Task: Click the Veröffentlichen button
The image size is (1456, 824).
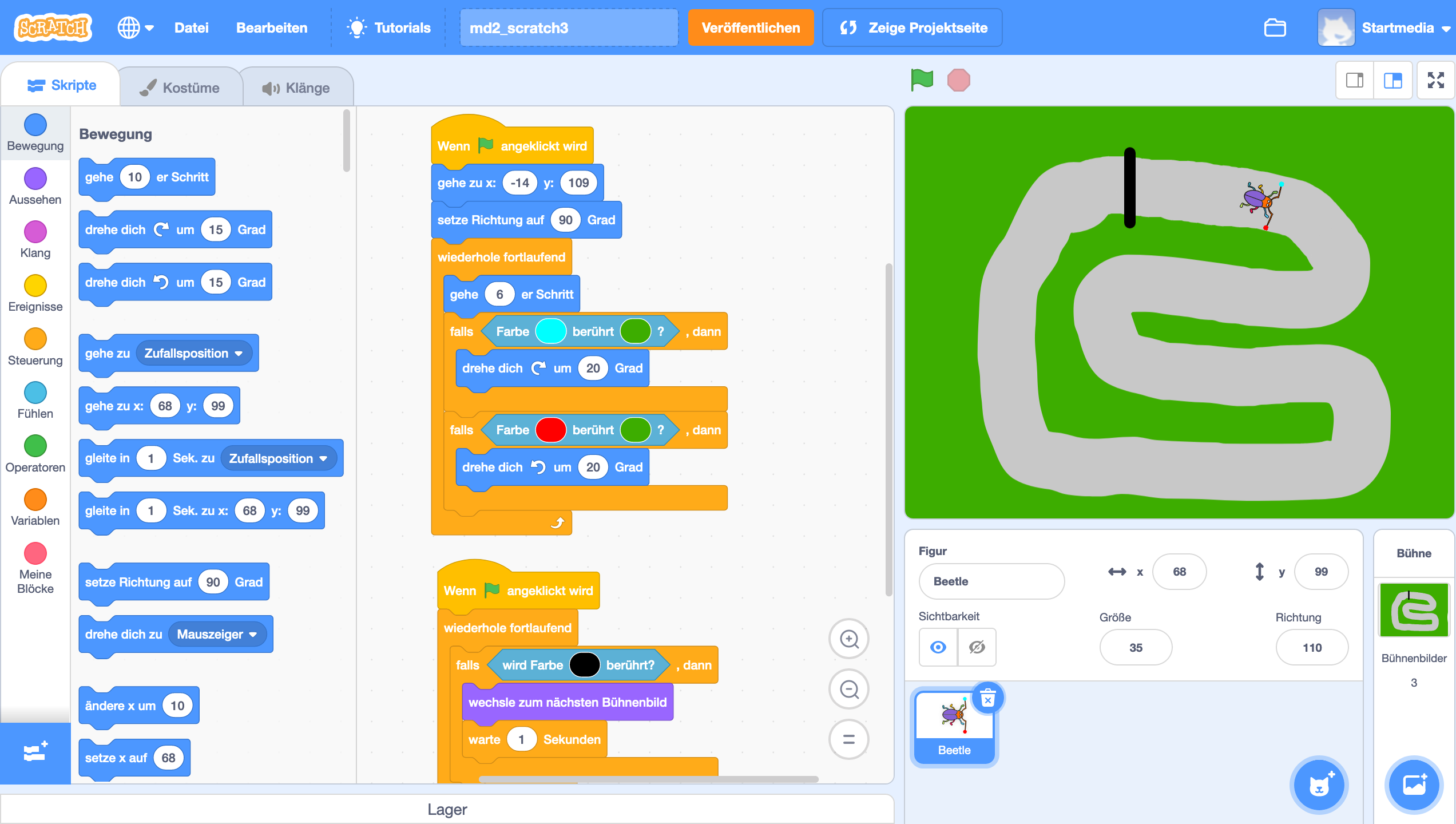Action: [750, 27]
